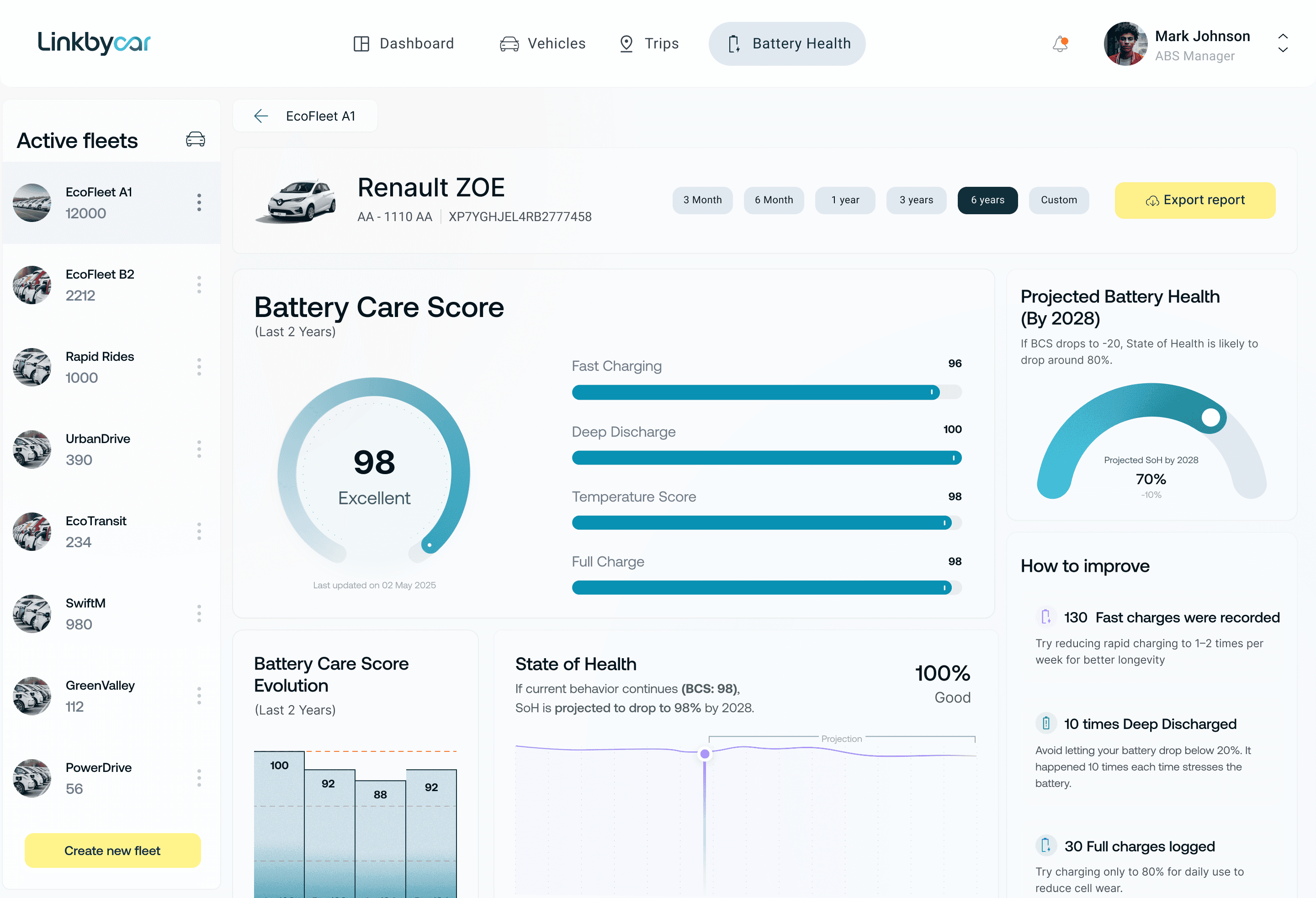1316x898 pixels.
Task: Choose the 1 year range
Action: coord(845,200)
